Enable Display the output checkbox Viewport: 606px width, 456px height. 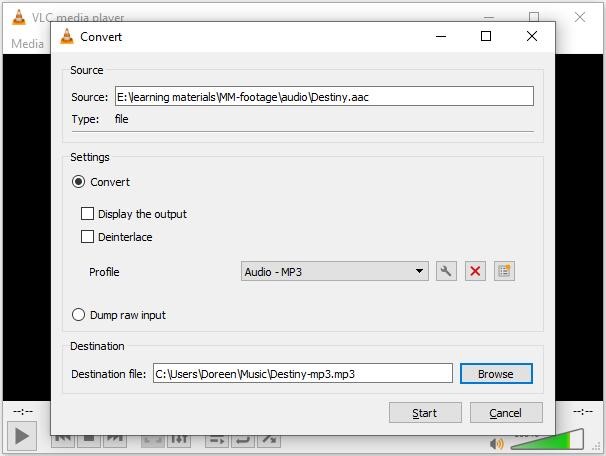[x=87, y=213]
